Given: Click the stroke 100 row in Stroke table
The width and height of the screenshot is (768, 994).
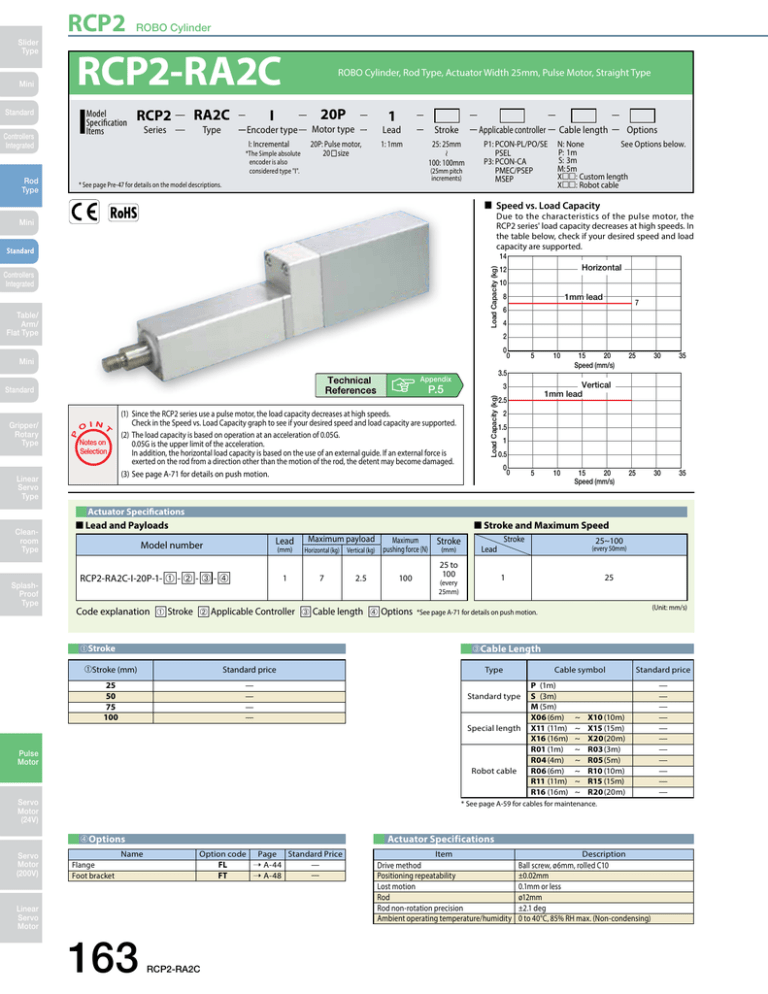Looking at the screenshot, I should (x=207, y=718).
